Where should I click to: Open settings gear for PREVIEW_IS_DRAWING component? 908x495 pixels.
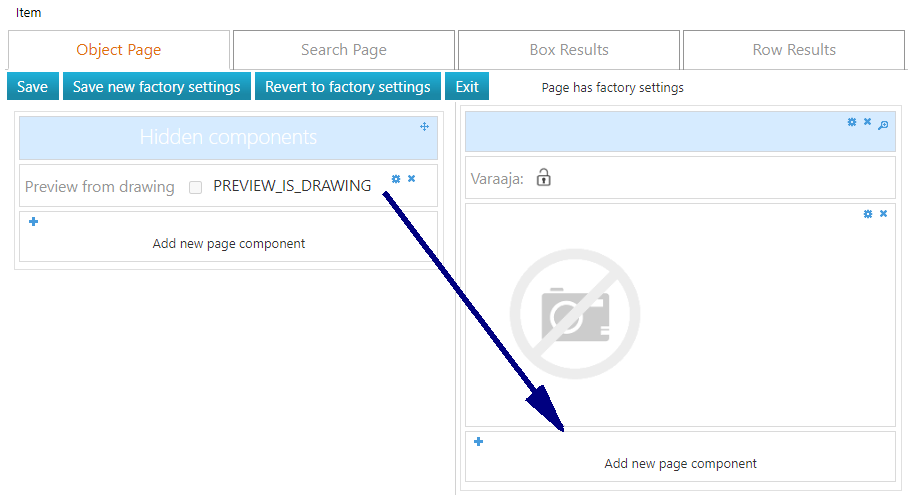tap(396, 179)
